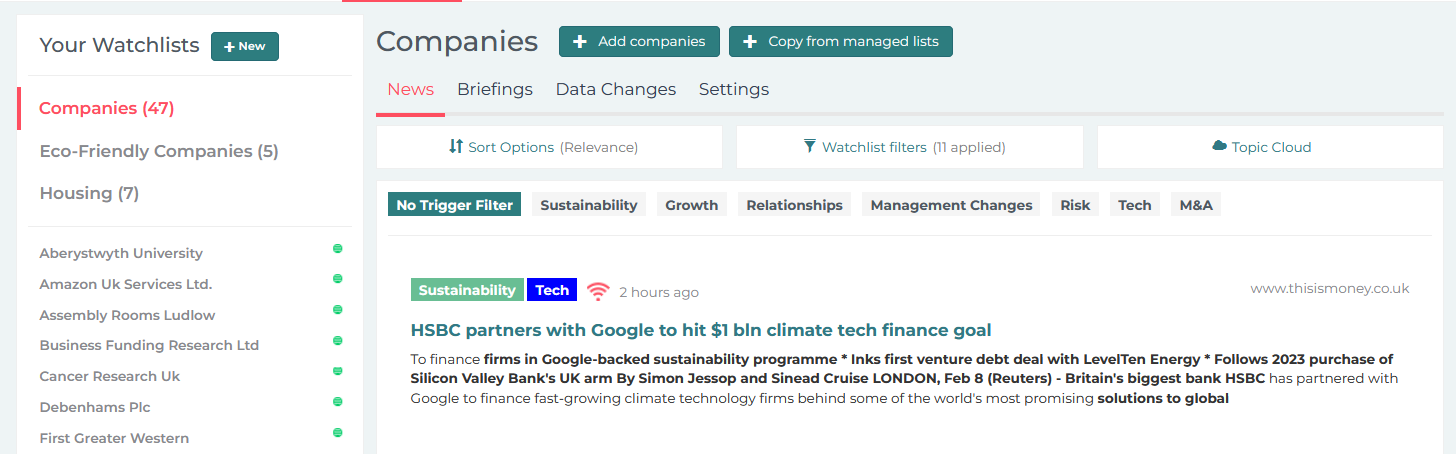Toggle the M&A trigger filter
1456x454 pixels.
pos(1196,205)
